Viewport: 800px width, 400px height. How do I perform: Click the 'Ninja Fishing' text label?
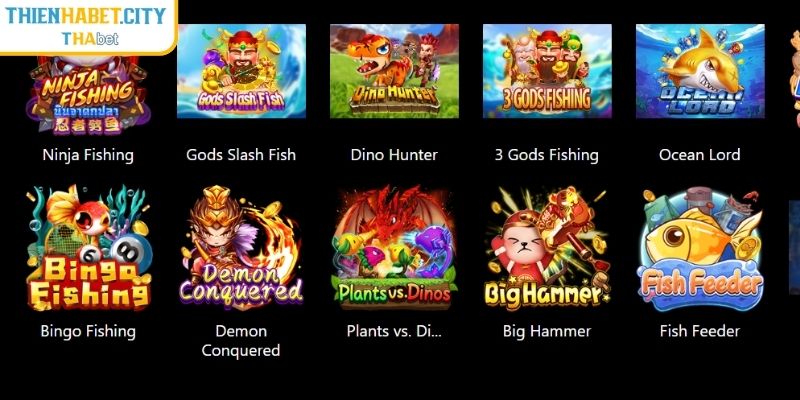click(x=88, y=155)
